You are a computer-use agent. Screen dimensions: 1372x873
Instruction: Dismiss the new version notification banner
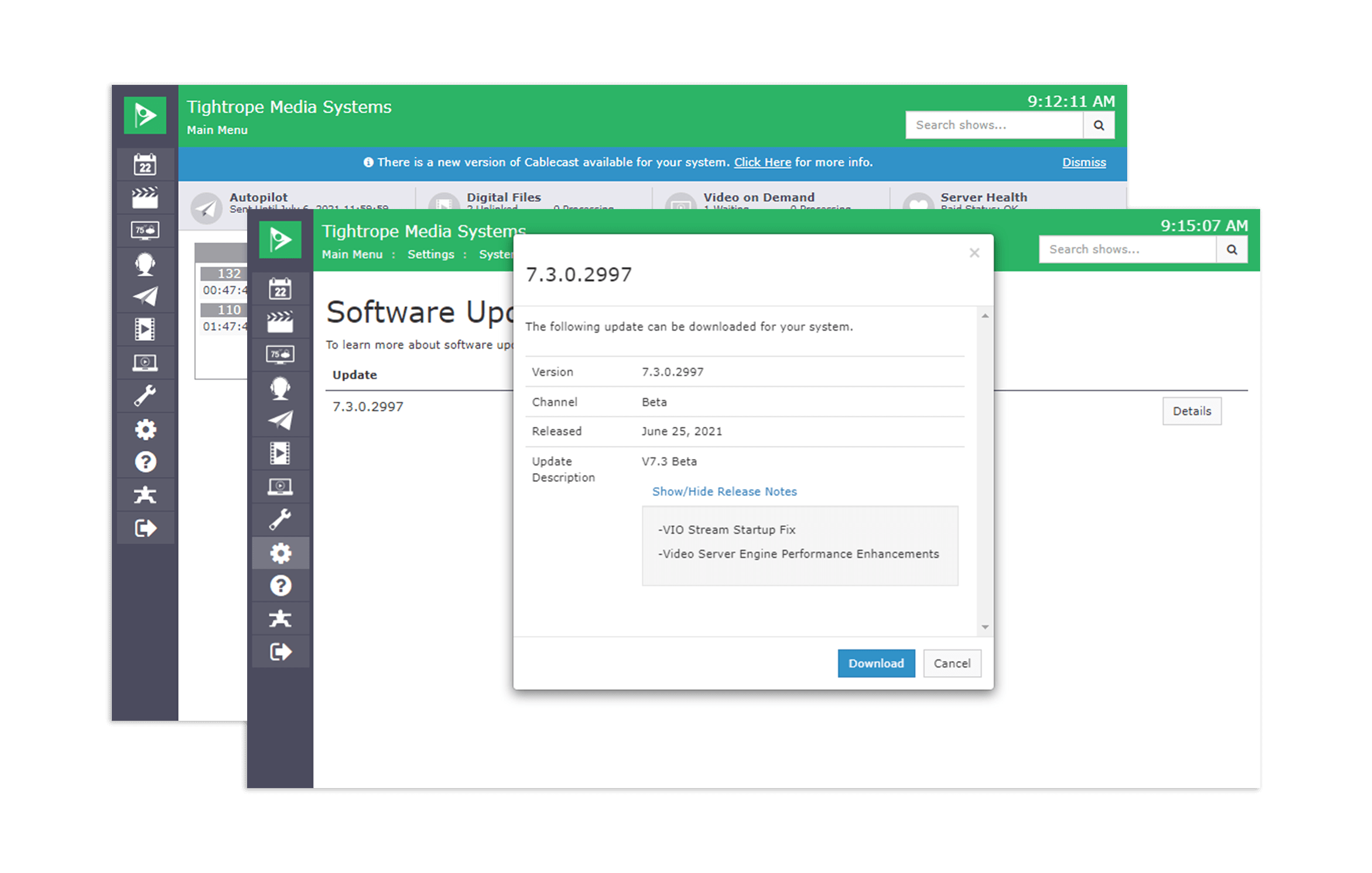click(1084, 162)
